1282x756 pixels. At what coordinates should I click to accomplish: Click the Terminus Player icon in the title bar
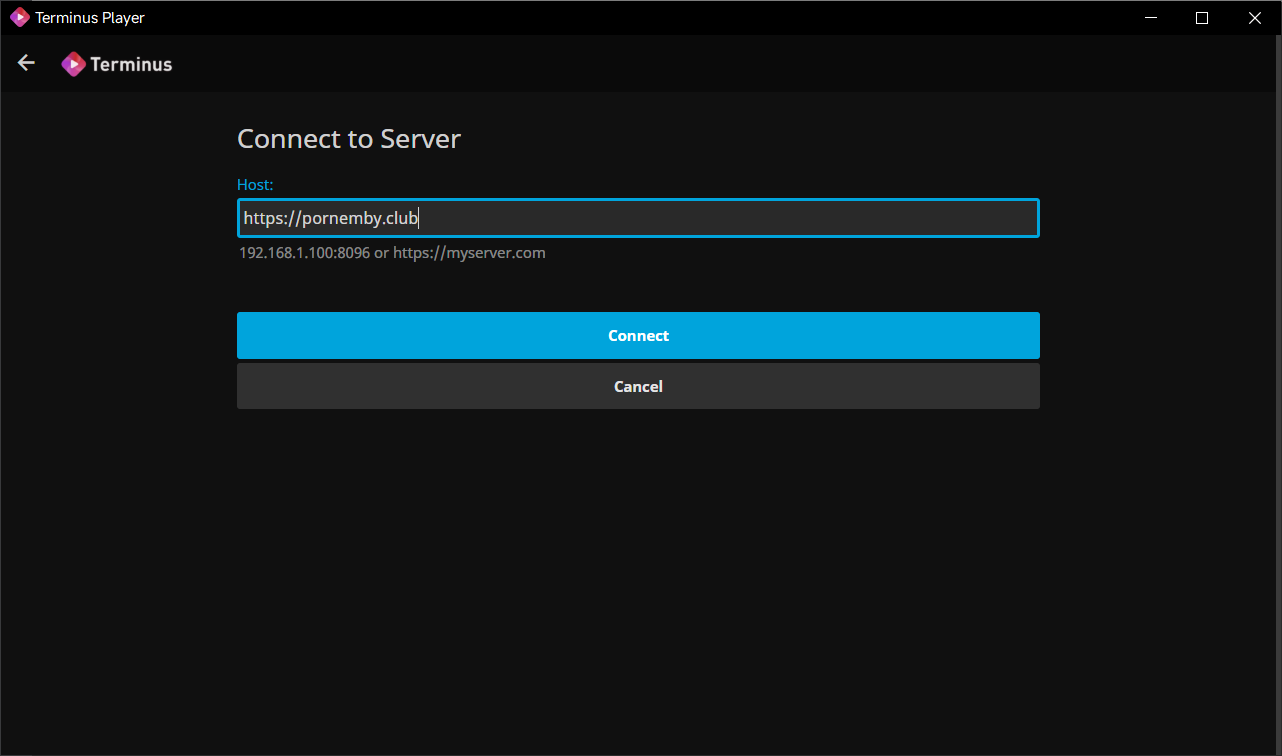(19, 17)
